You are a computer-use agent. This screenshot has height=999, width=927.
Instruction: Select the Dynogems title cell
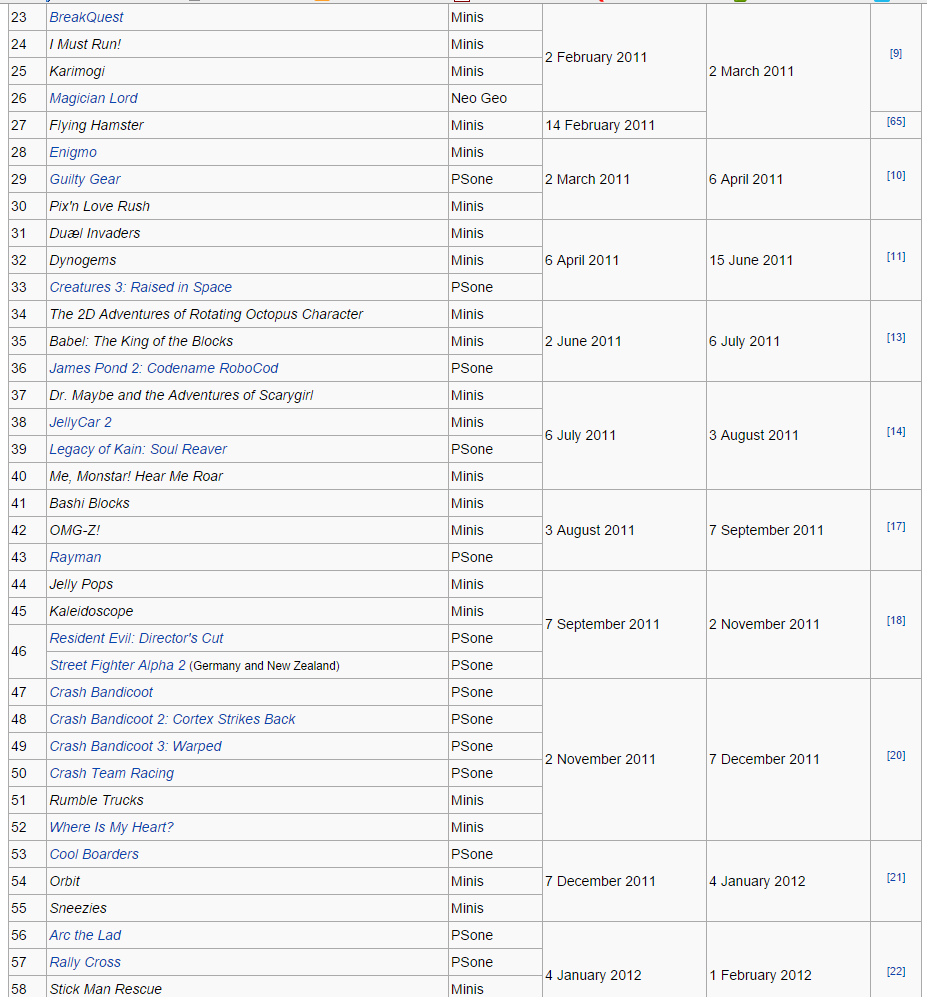coord(247,260)
